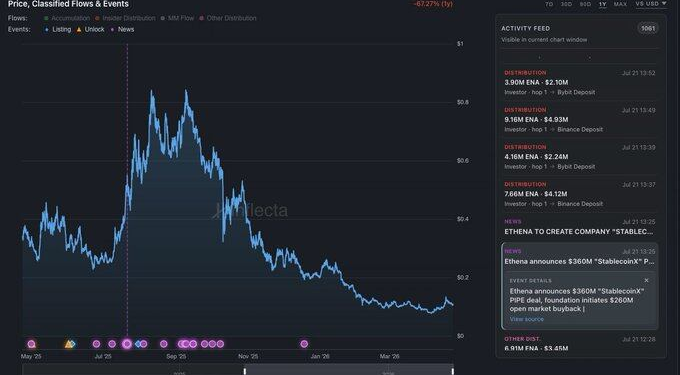Click the news marker just before Sep '25

tap(163, 344)
